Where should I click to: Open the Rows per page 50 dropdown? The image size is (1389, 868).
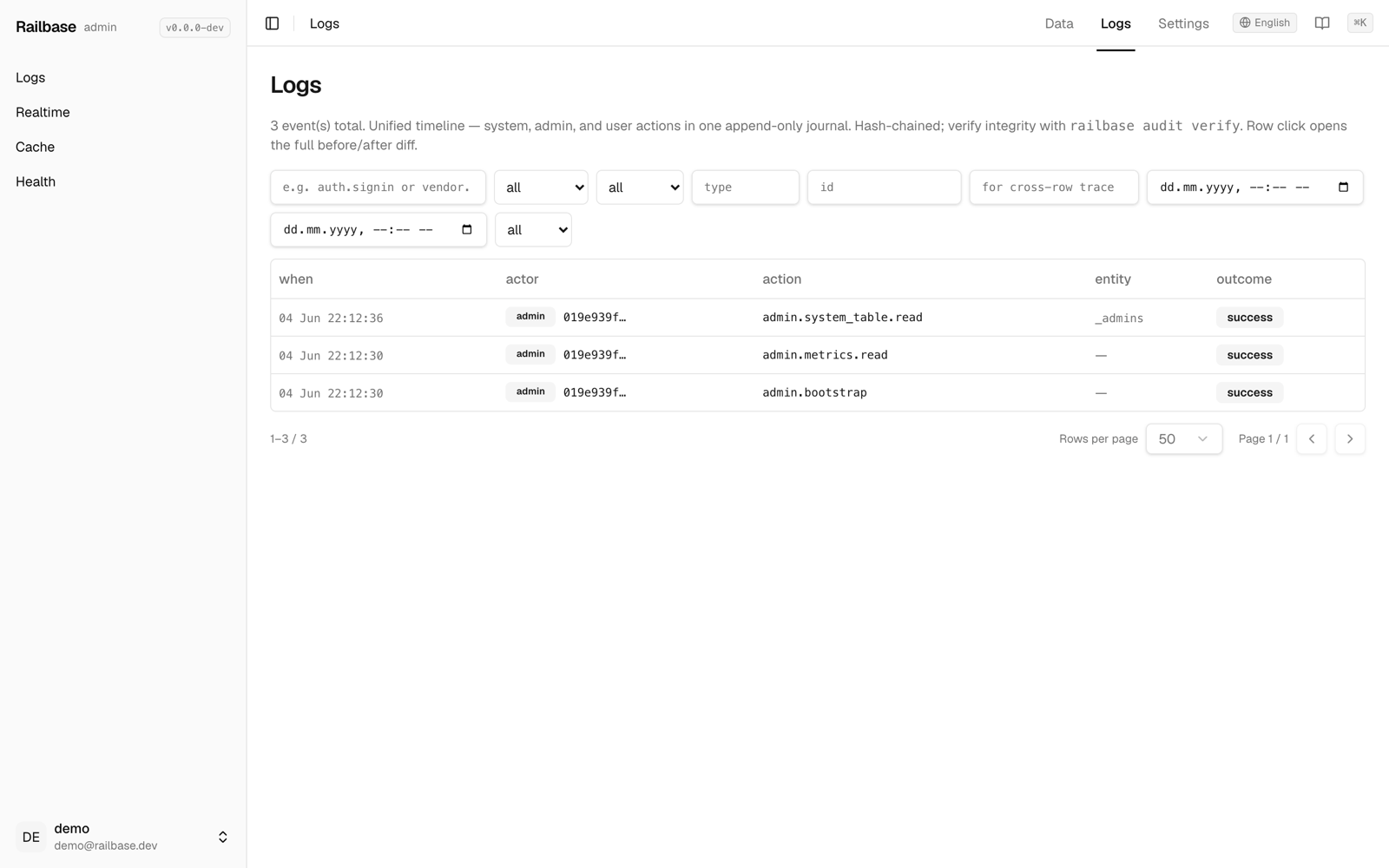click(1183, 439)
